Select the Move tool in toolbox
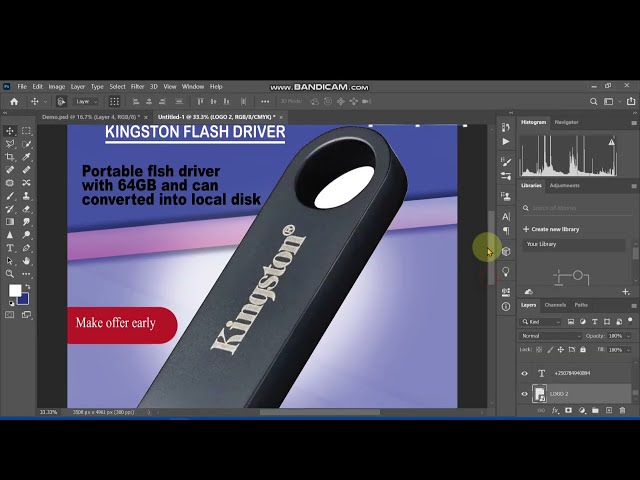The width and height of the screenshot is (640, 480). (10, 131)
